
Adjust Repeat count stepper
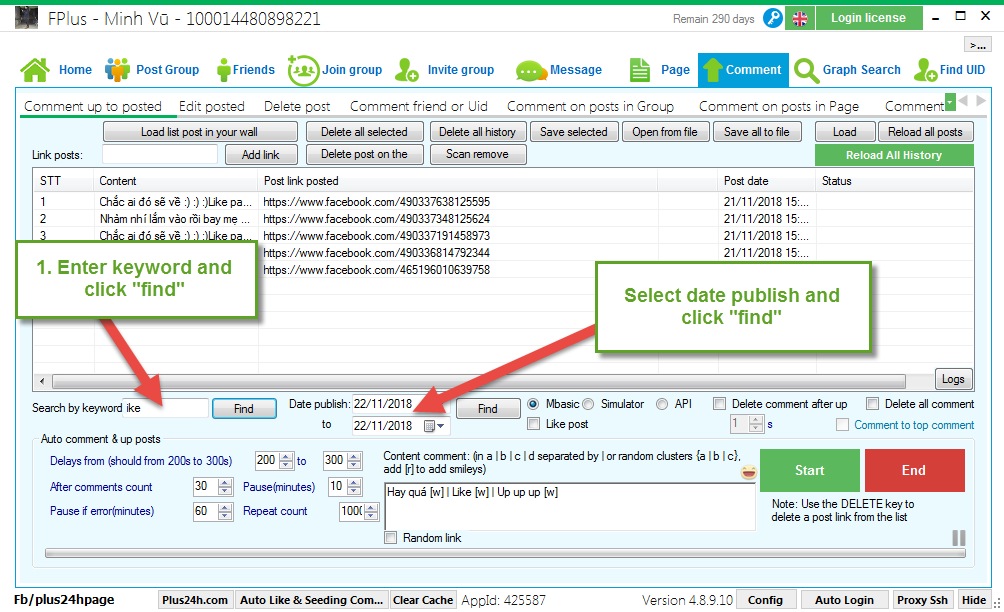click(x=371, y=511)
